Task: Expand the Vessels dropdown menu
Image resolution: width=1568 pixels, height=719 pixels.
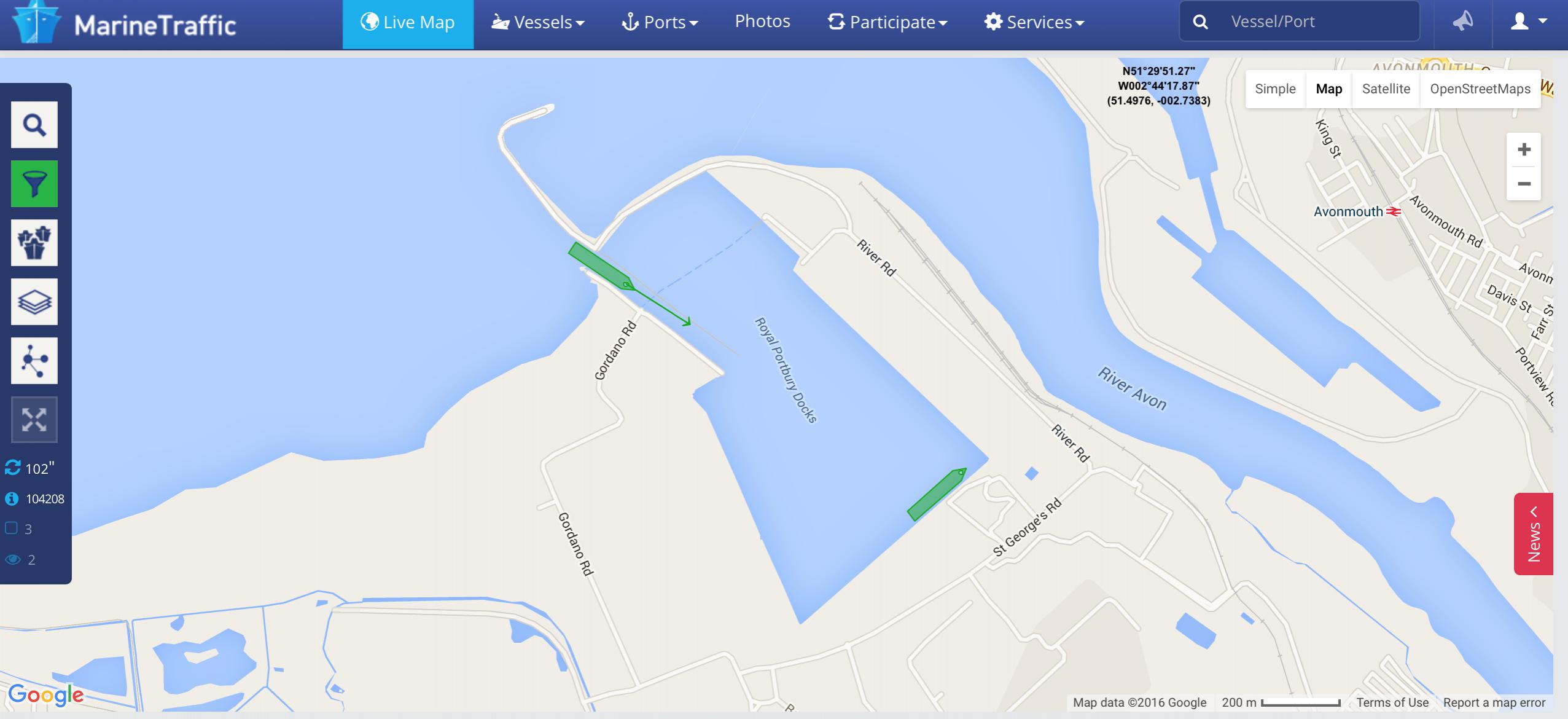Action: pos(538,22)
